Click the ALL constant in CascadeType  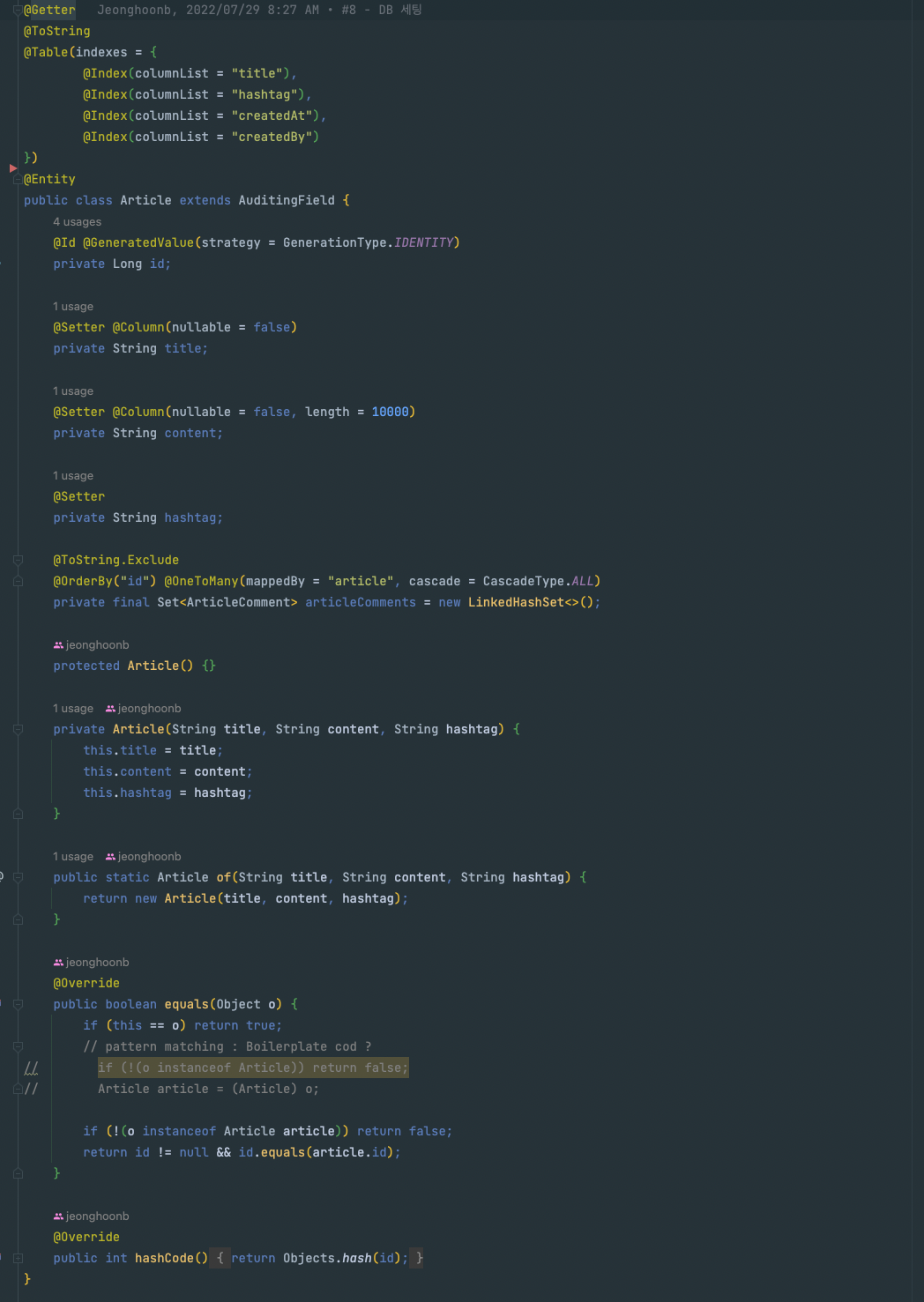583,582
